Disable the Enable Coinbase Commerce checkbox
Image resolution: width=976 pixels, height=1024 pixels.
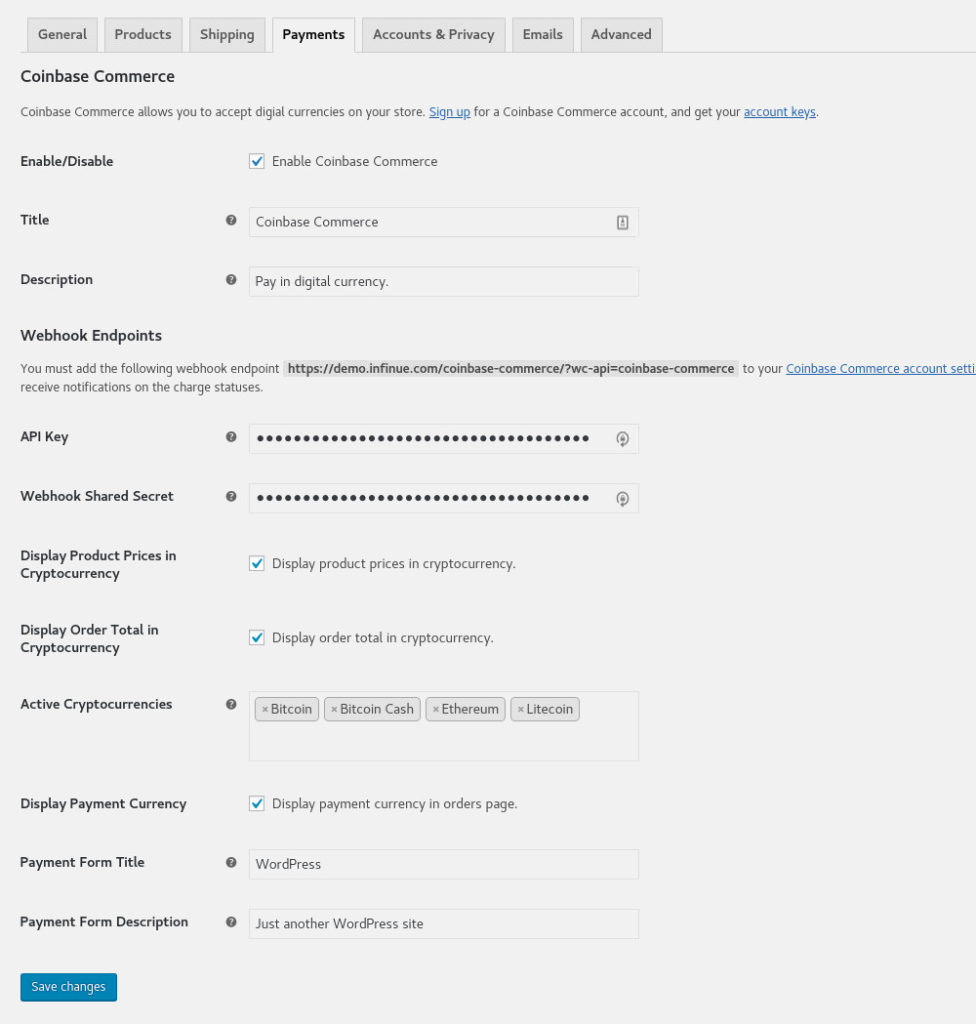tap(257, 161)
